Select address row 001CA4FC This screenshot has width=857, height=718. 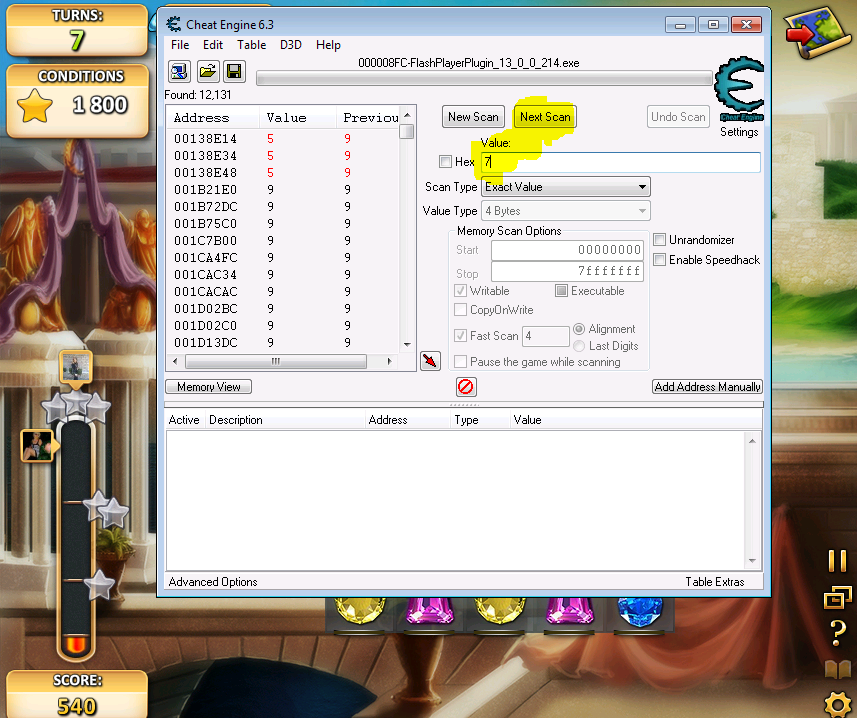point(283,257)
